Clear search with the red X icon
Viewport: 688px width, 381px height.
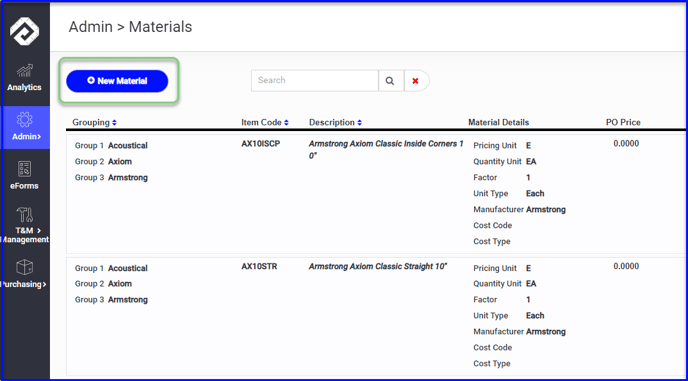pos(416,81)
